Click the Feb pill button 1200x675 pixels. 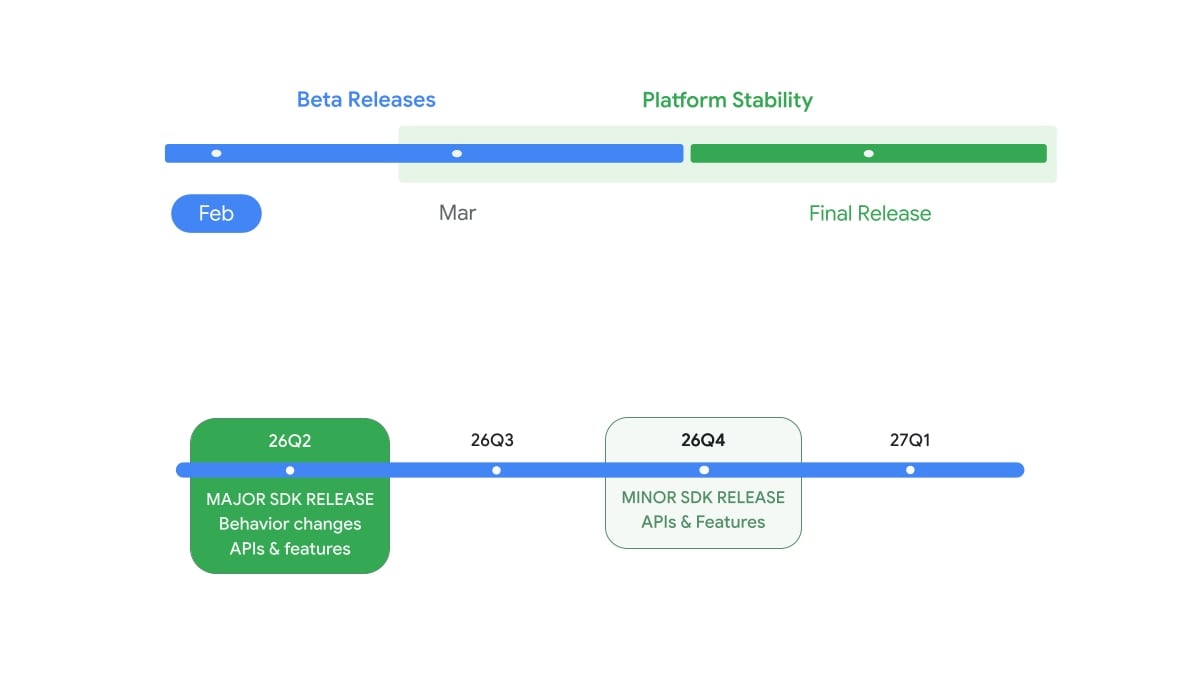click(216, 213)
